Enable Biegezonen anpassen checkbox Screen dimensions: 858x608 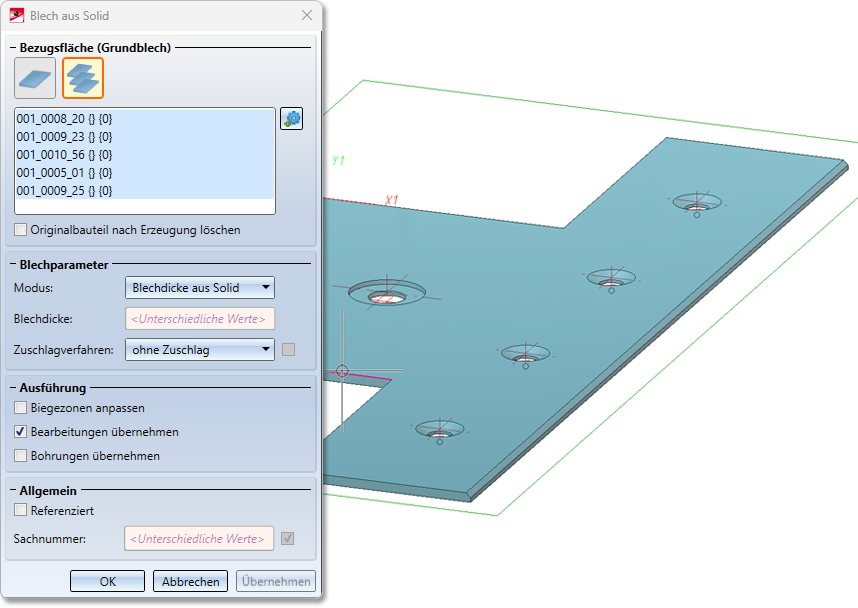tap(21, 408)
